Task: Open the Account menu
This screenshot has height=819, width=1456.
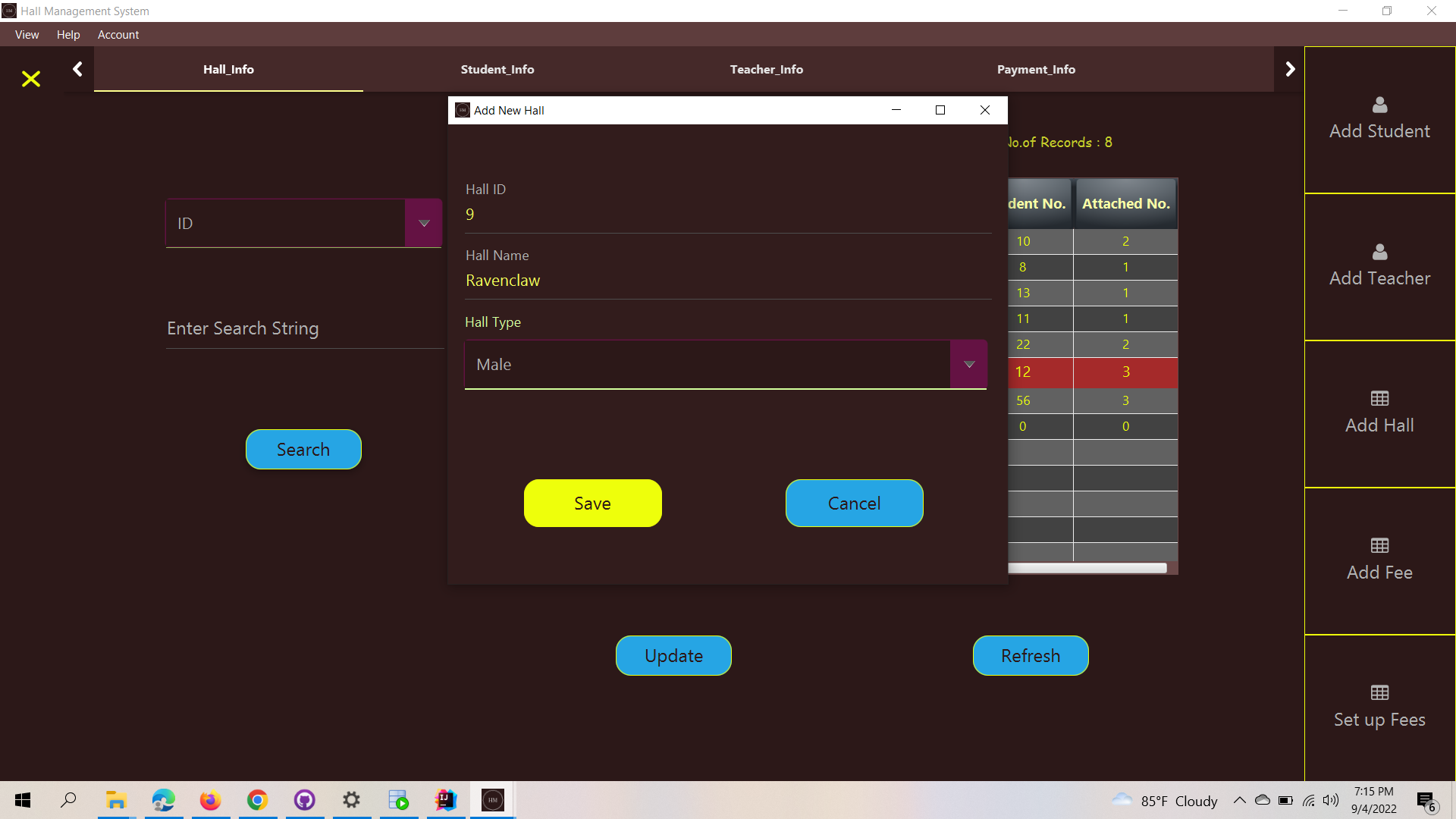Action: pyautogui.click(x=118, y=35)
